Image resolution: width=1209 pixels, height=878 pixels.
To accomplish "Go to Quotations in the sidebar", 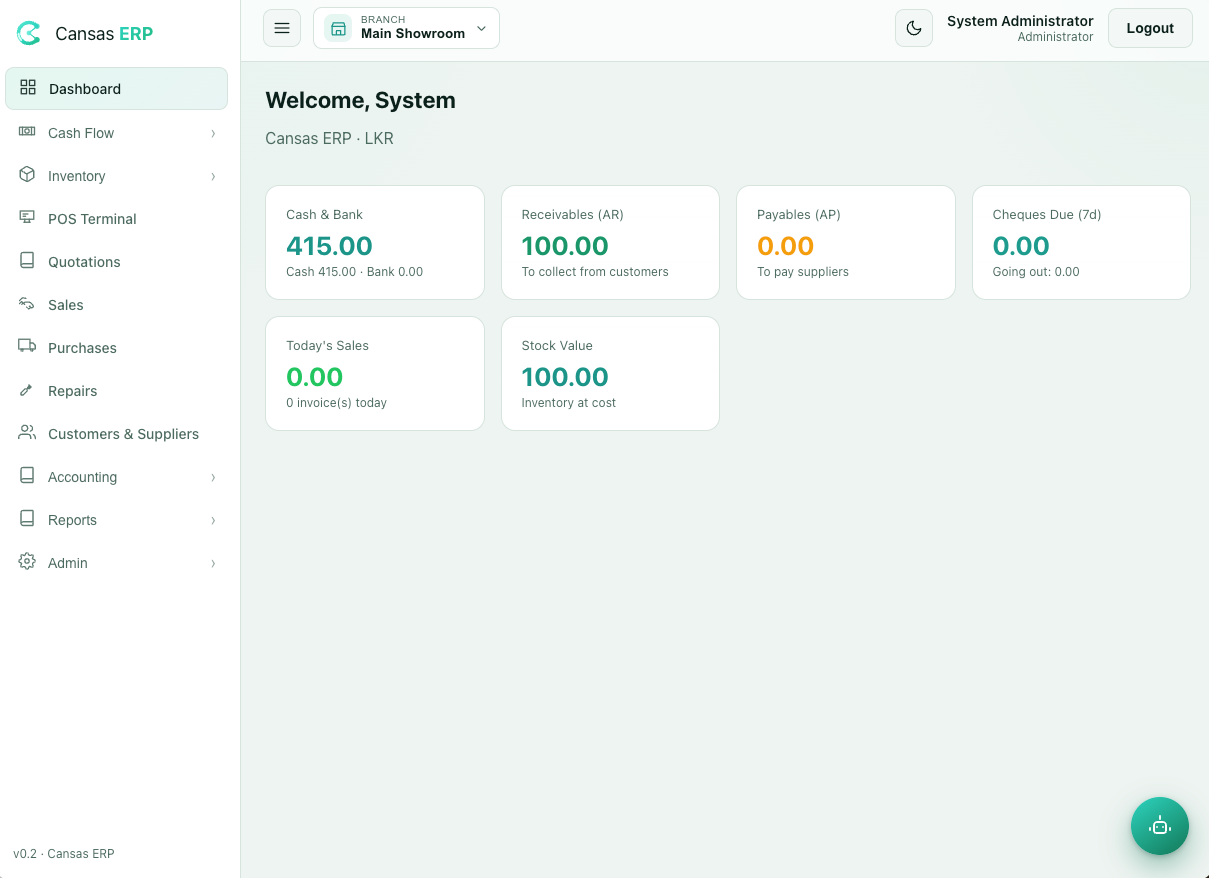I will point(116,262).
